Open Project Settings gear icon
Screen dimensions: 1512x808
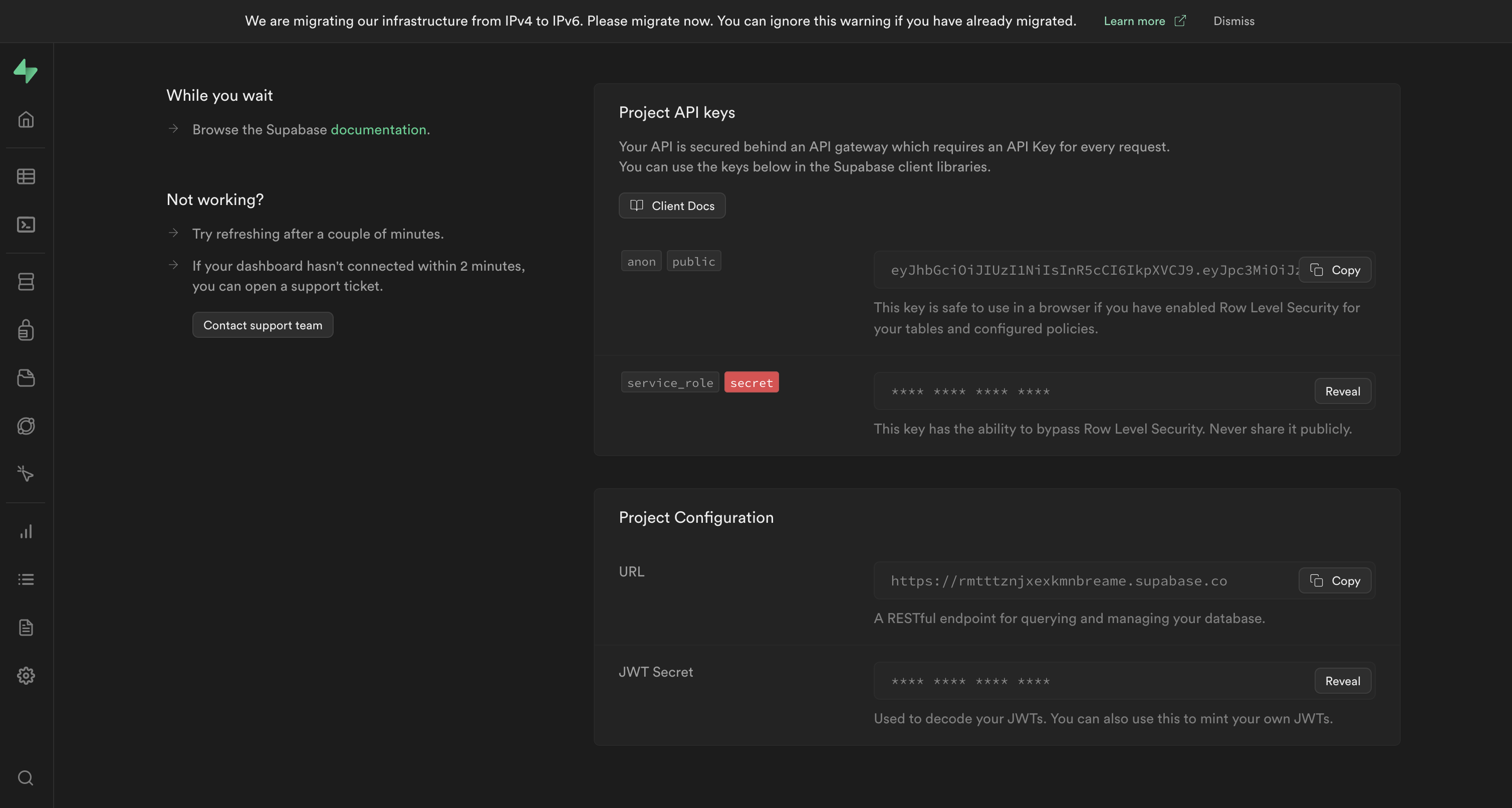click(26, 676)
